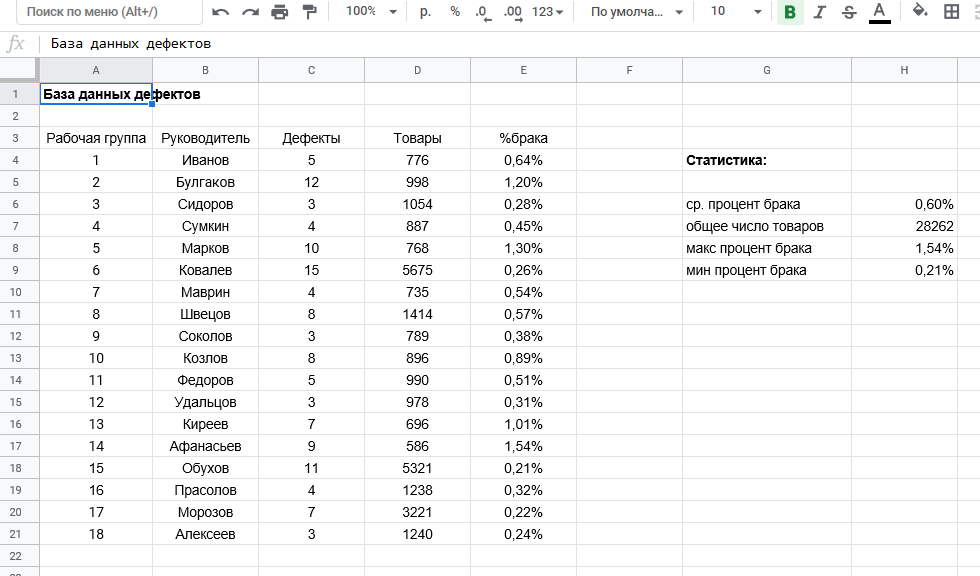
Task: Select column E header
Action: click(x=523, y=71)
